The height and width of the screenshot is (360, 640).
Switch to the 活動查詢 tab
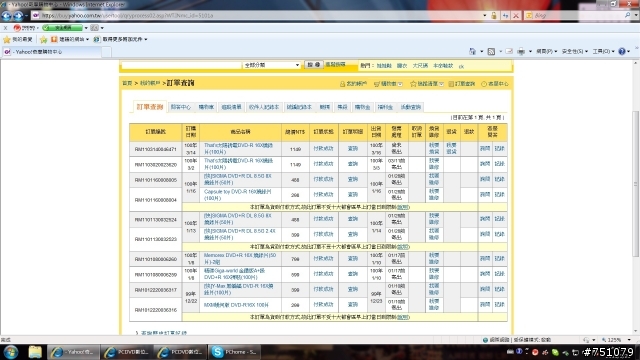point(410,107)
